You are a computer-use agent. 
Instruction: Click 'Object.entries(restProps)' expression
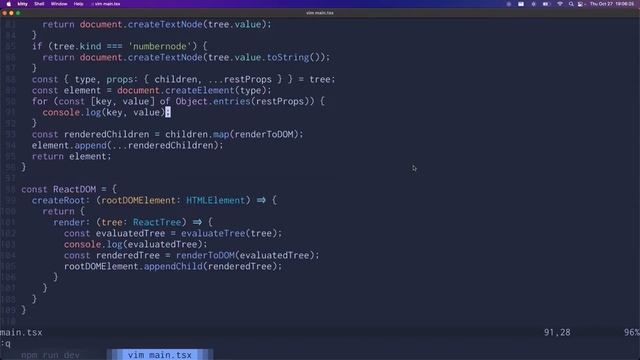(245, 101)
